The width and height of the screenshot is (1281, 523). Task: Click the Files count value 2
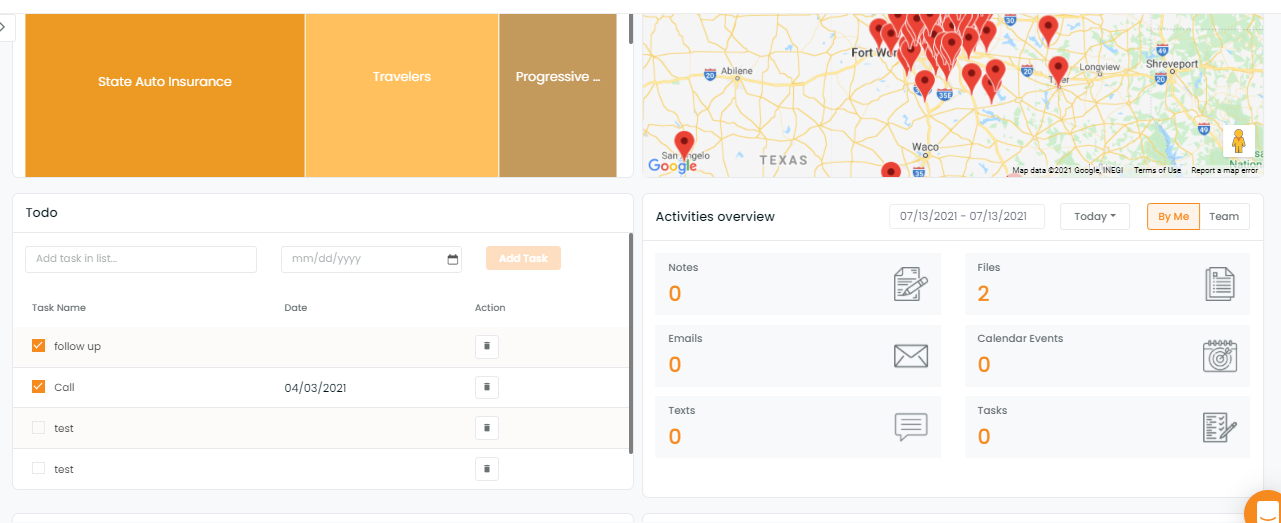(x=983, y=294)
